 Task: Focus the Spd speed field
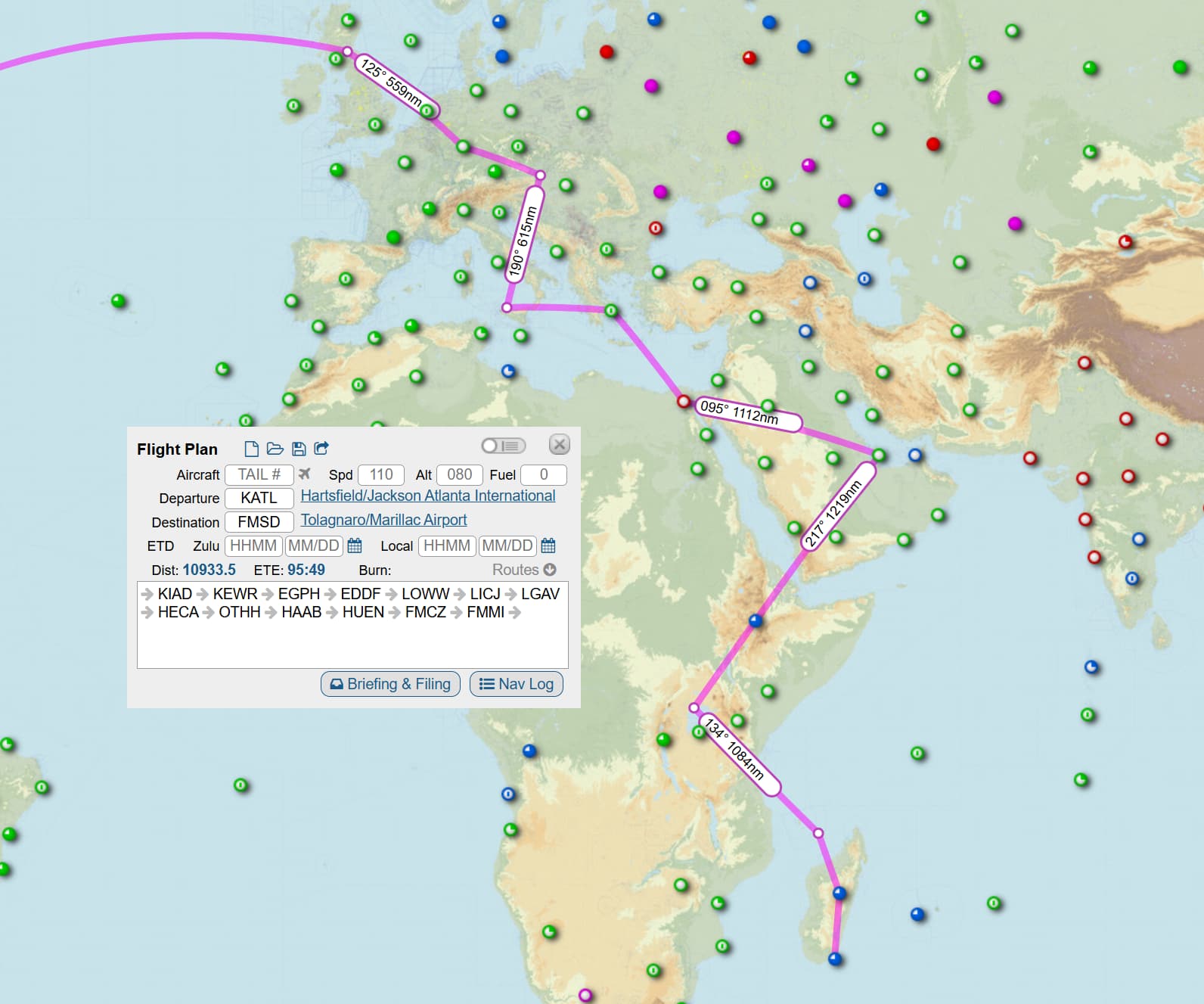(x=380, y=474)
